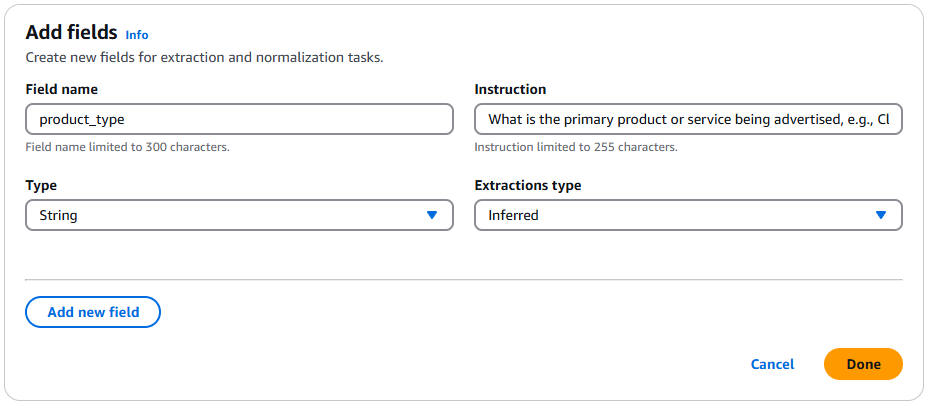Focus the Instruction text input box
The image size is (929, 402).
688,120
